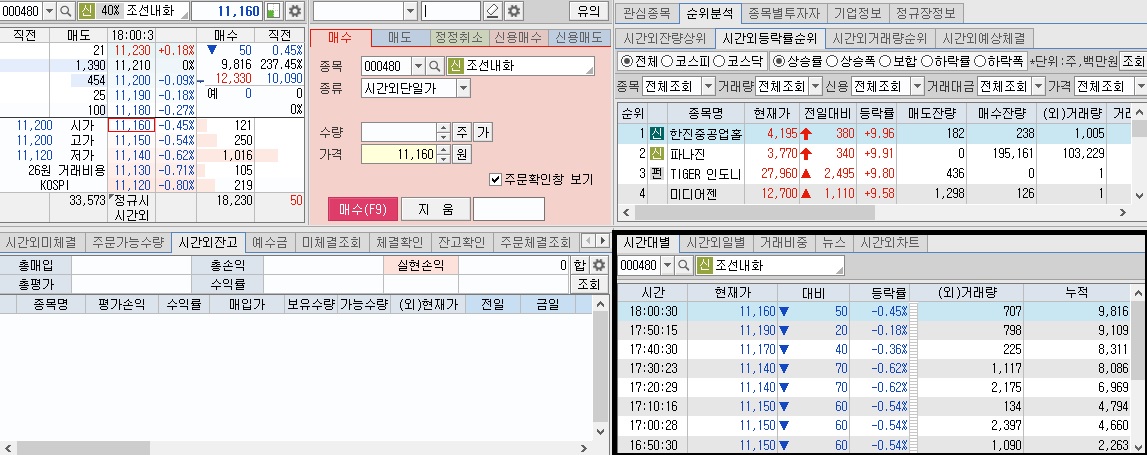This screenshot has height=455, width=1147.
Task: Select 보합 ranking radio button
Action: coord(884,61)
